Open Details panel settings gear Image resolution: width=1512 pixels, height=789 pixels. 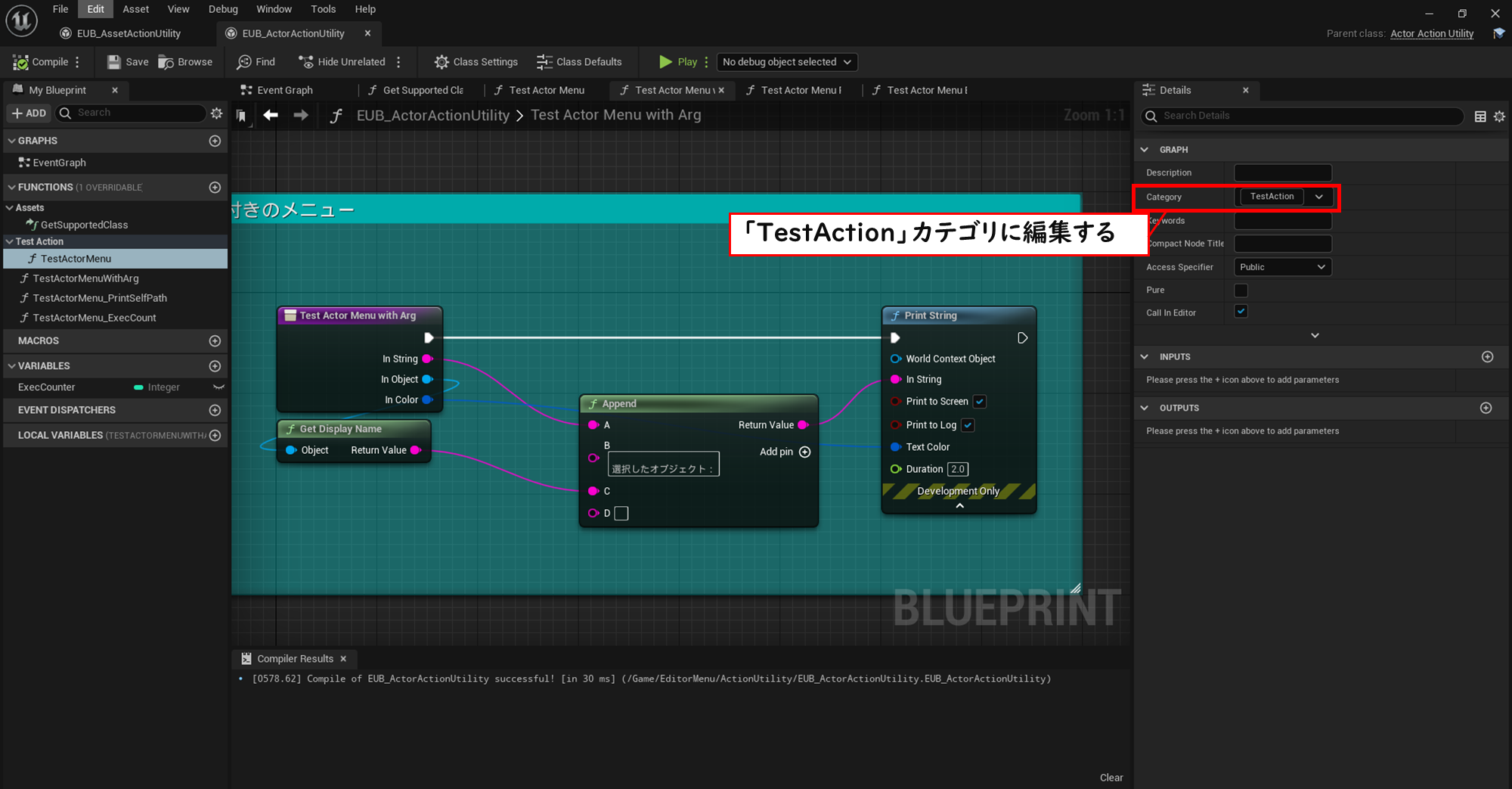pyautogui.click(x=1499, y=116)
